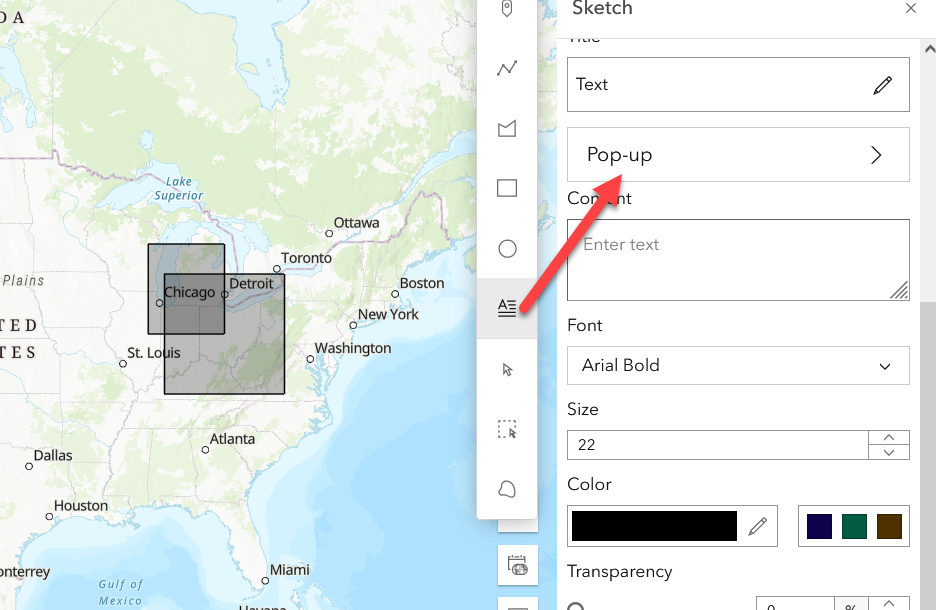Select the Text sketch tool

point(507,308)
